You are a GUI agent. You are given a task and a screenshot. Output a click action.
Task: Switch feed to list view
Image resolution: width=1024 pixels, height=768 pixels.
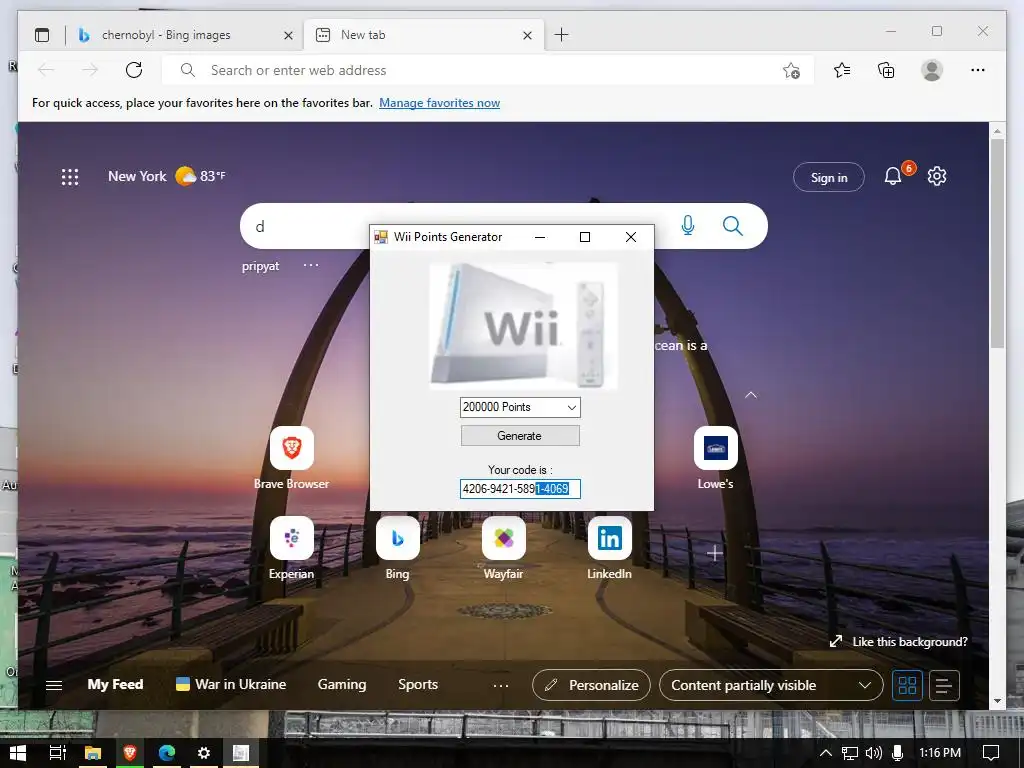[x=944, y=685]
